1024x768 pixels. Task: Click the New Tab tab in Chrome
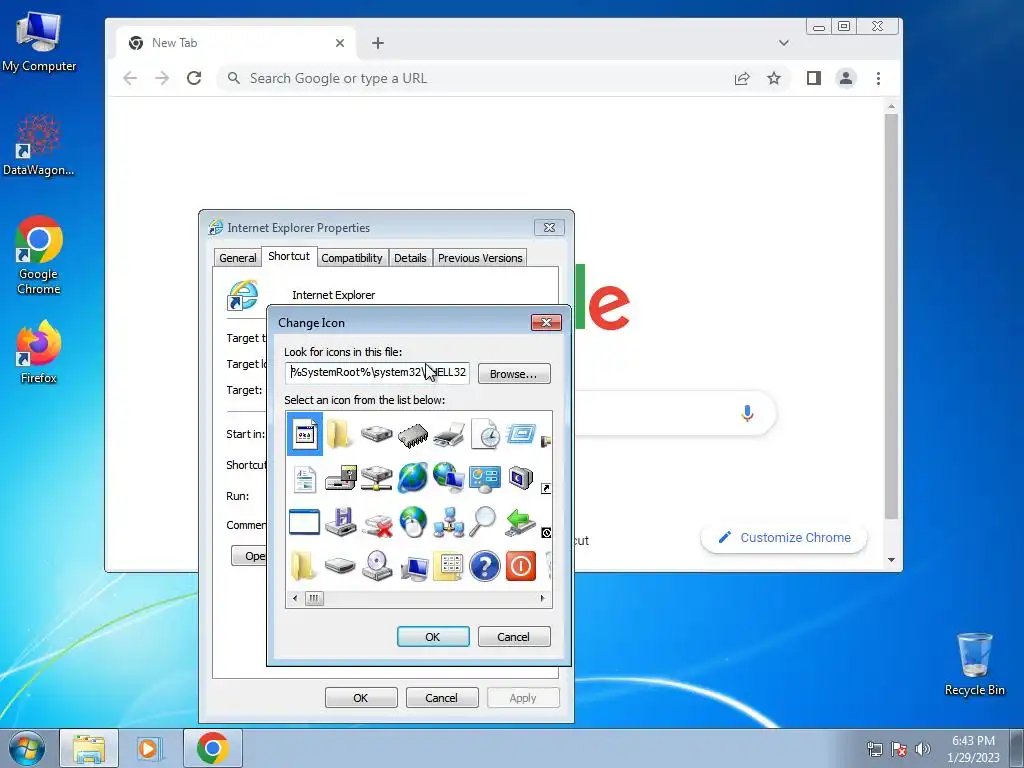coord(236,43)
